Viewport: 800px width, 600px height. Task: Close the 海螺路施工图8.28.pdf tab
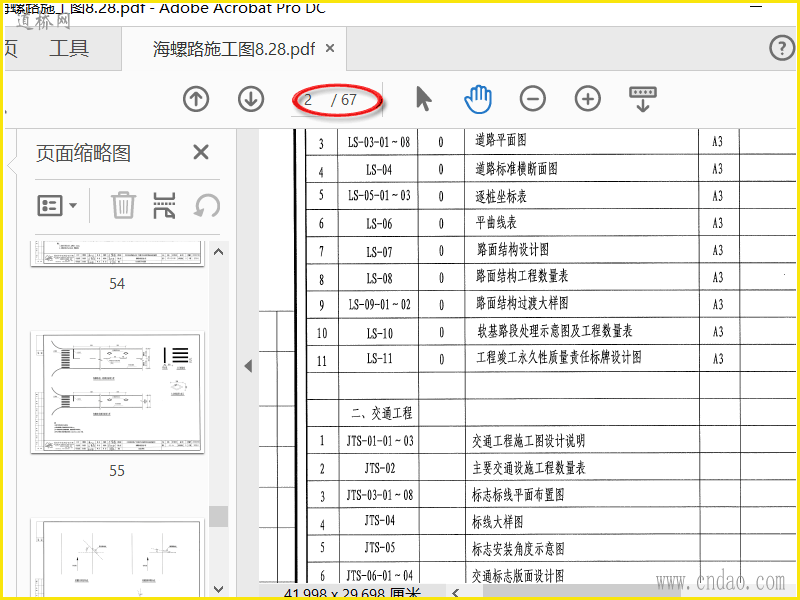pos(330,48)
